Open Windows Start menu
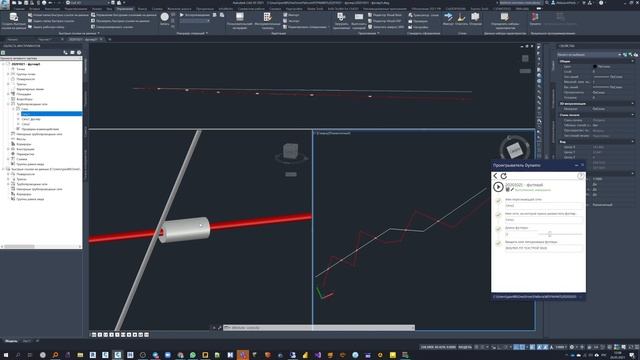 tap(6, 355)
